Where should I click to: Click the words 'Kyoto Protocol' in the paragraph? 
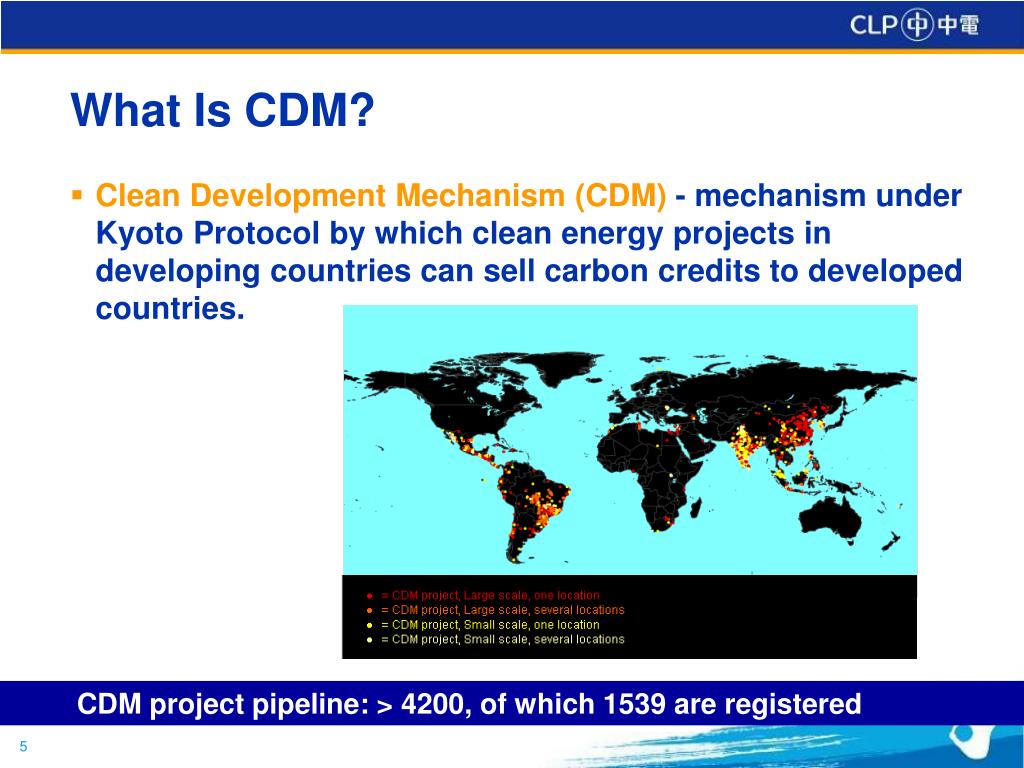pos(208,234)
